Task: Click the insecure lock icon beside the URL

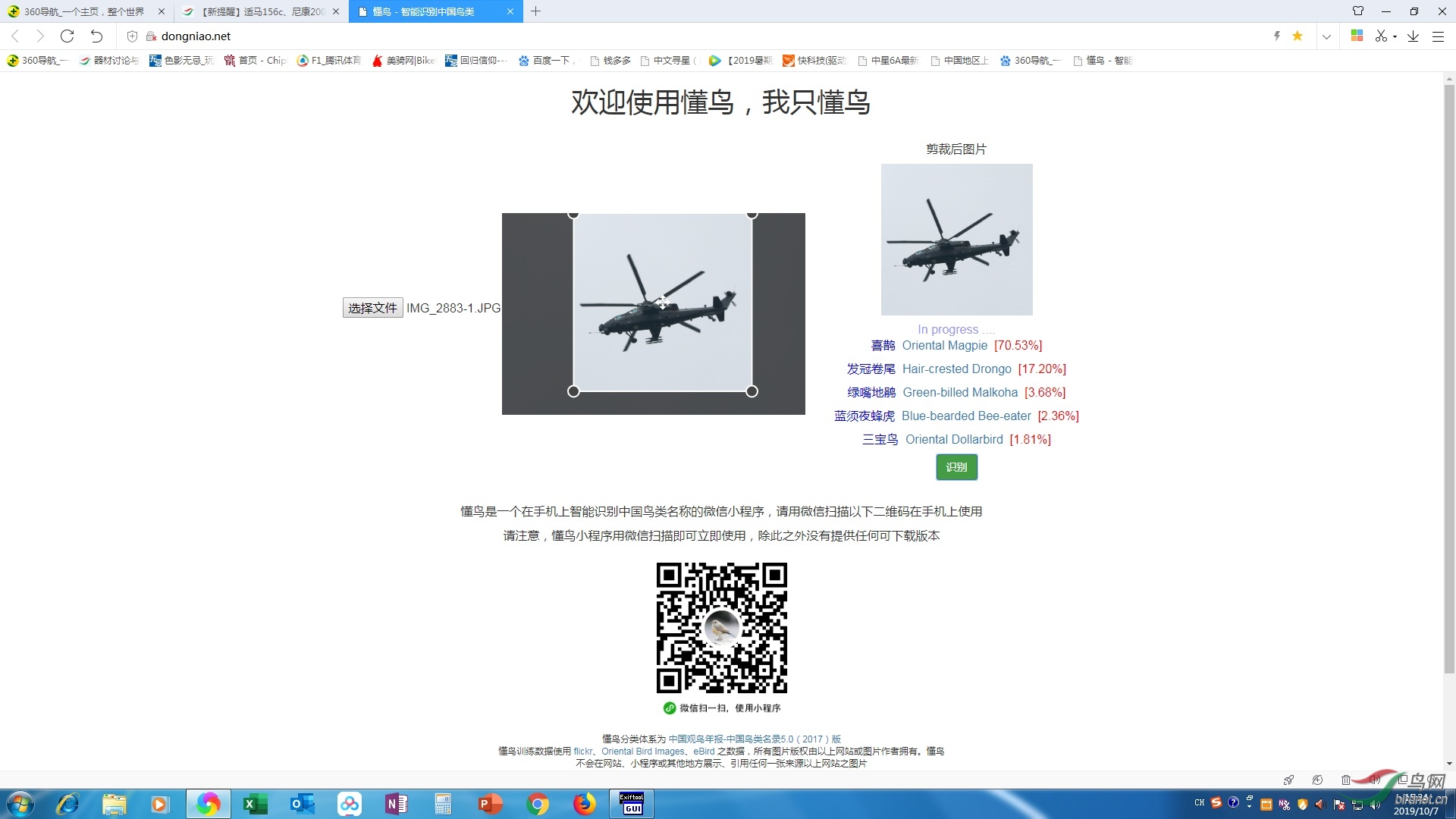Action: [x=151, y=36]
